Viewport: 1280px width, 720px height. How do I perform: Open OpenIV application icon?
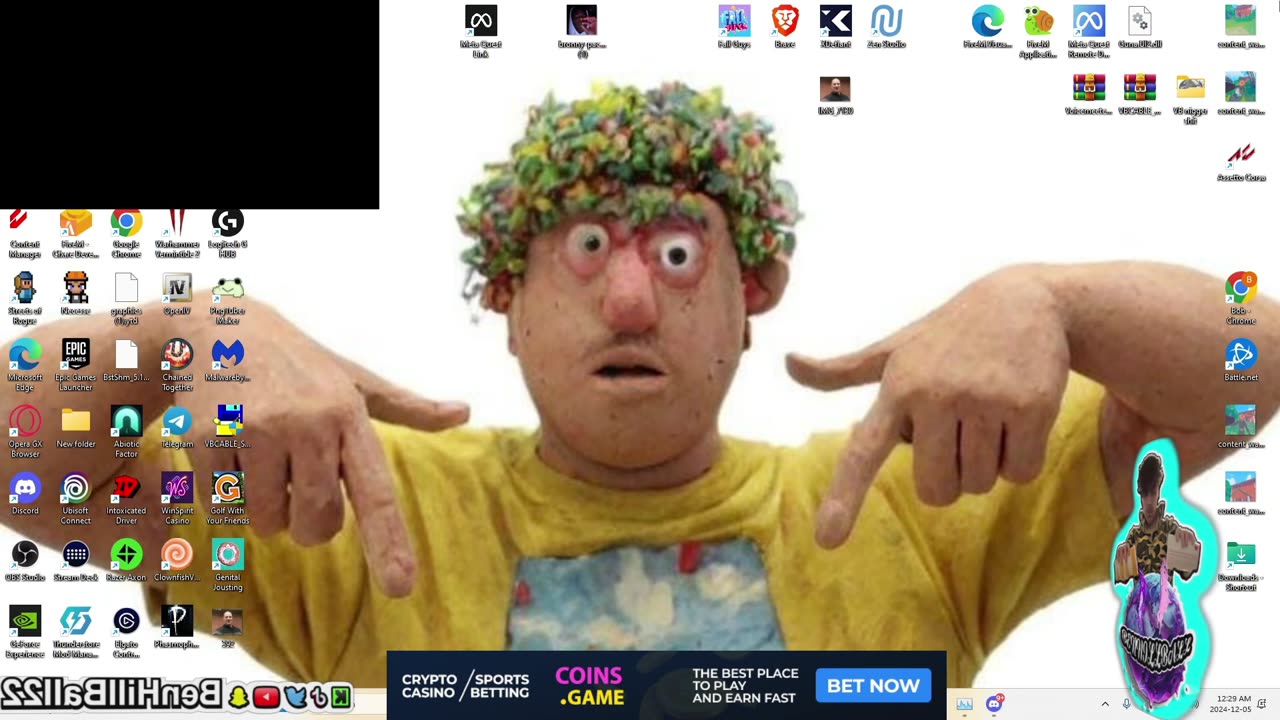click(177, 294)
